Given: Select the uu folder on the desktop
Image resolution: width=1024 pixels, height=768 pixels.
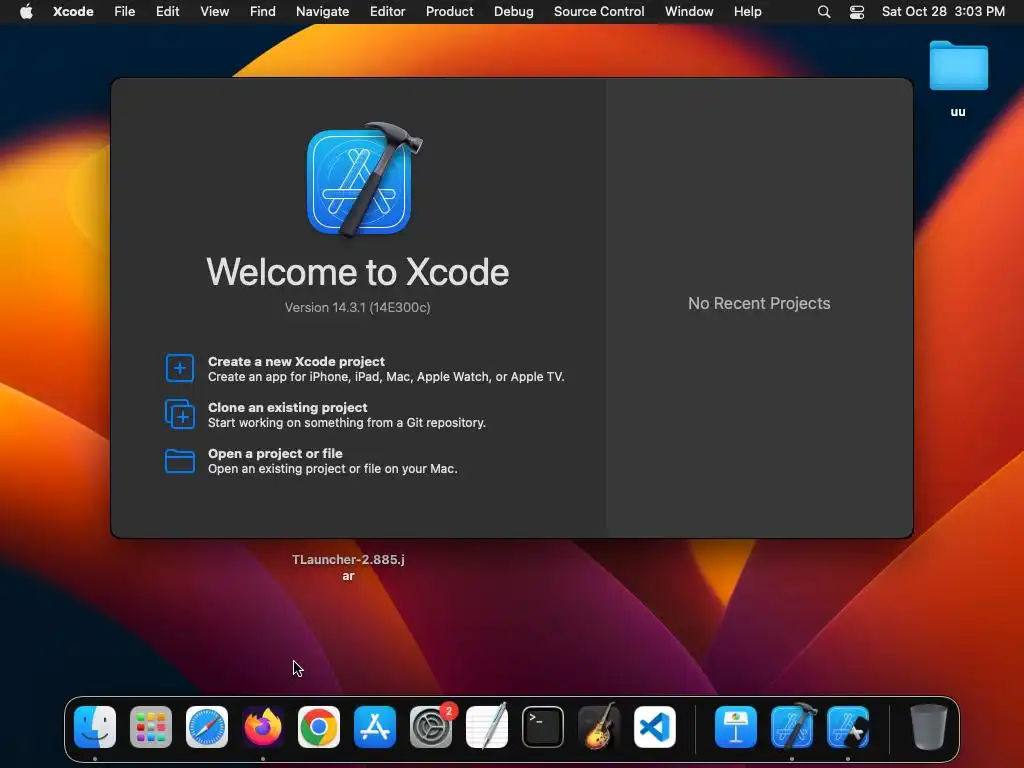Looking at the screenshot, I should coord(958,66).
